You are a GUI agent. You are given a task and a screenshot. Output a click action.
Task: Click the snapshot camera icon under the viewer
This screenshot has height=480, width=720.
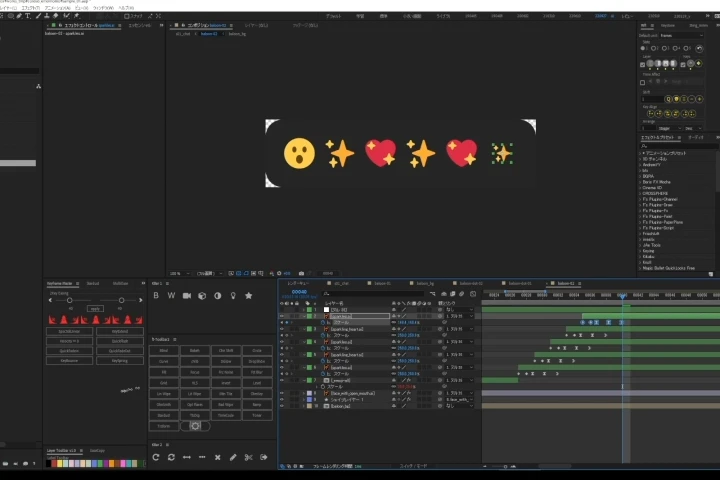point(301,273)
